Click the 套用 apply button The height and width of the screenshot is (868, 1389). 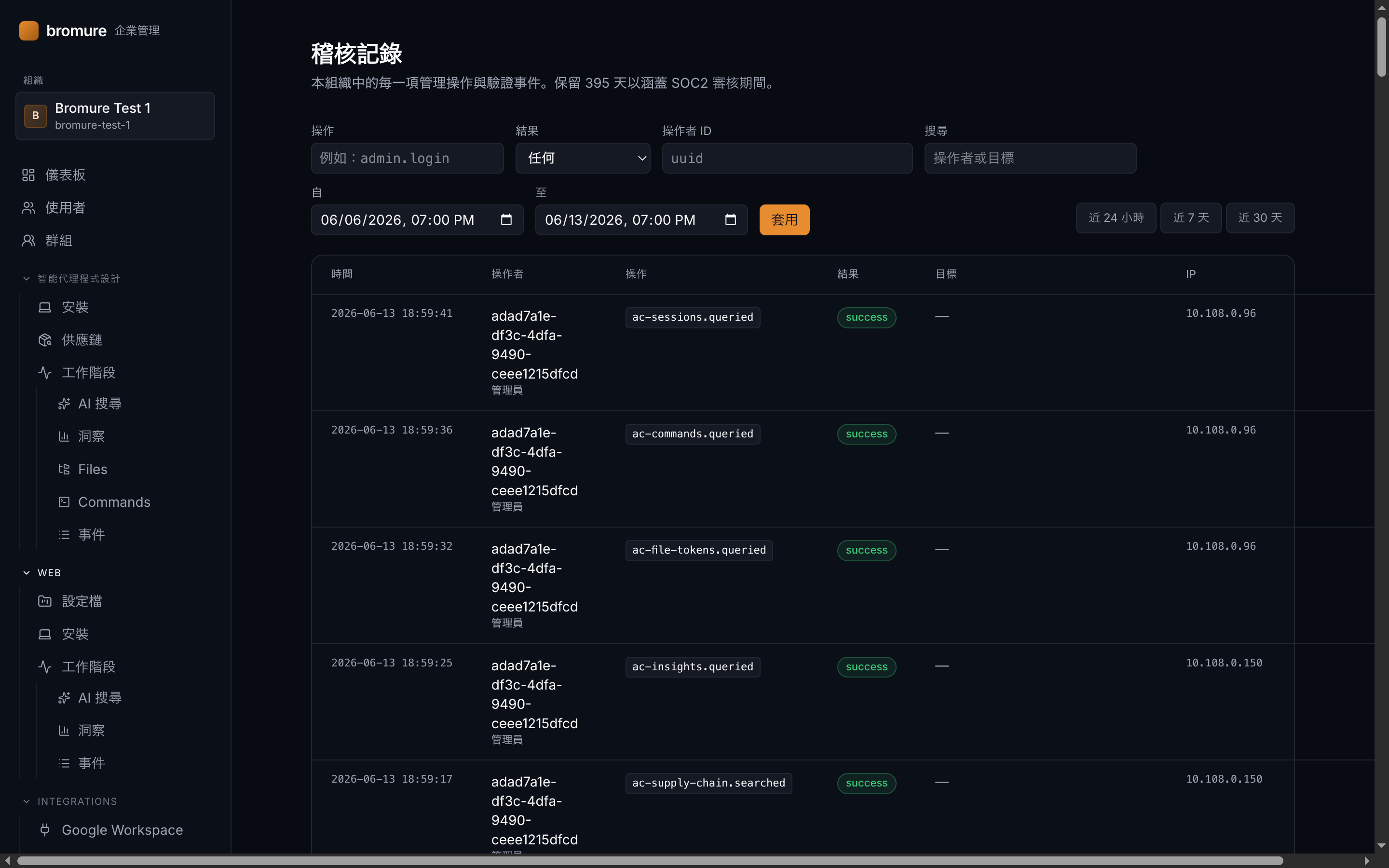point(784,220)
